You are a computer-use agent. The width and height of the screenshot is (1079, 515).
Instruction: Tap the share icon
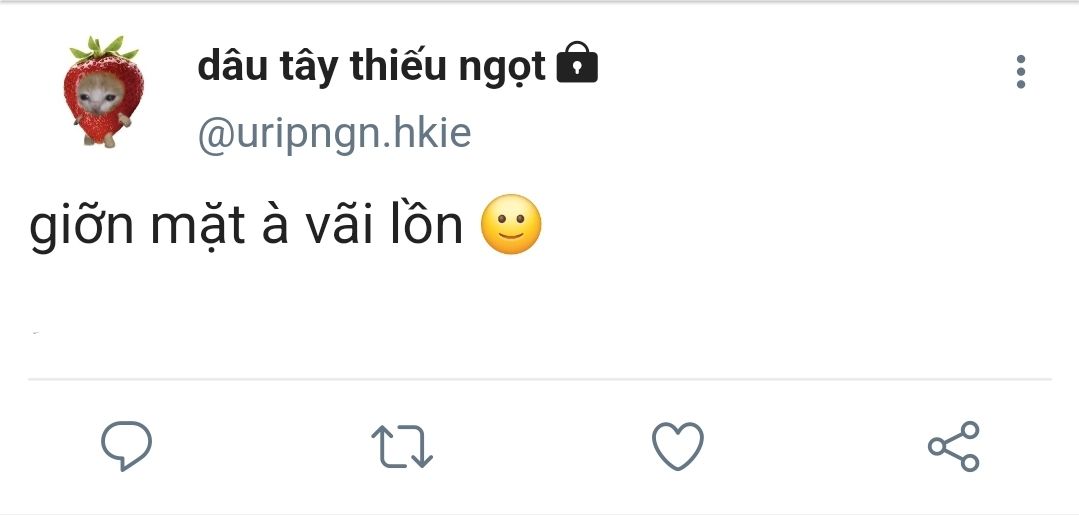coord(954,446)
